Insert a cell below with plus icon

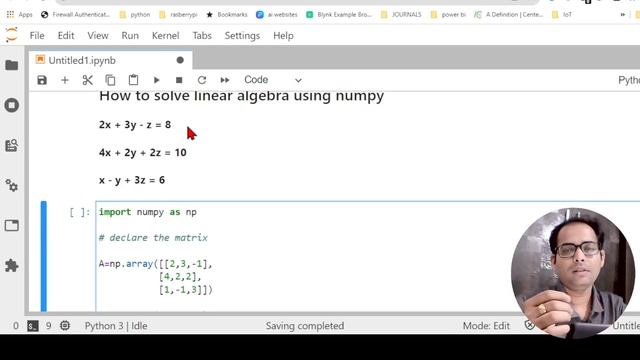point(64,80)
